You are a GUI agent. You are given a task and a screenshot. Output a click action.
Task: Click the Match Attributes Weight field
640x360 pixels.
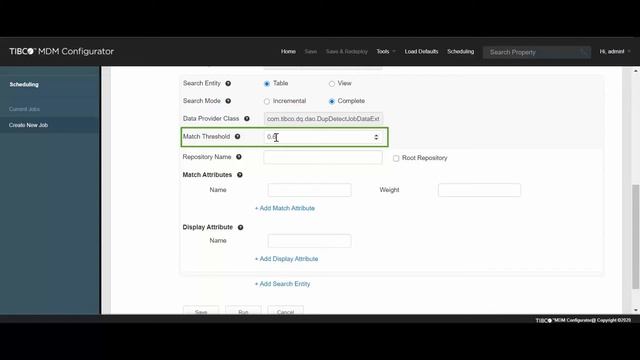479,190
